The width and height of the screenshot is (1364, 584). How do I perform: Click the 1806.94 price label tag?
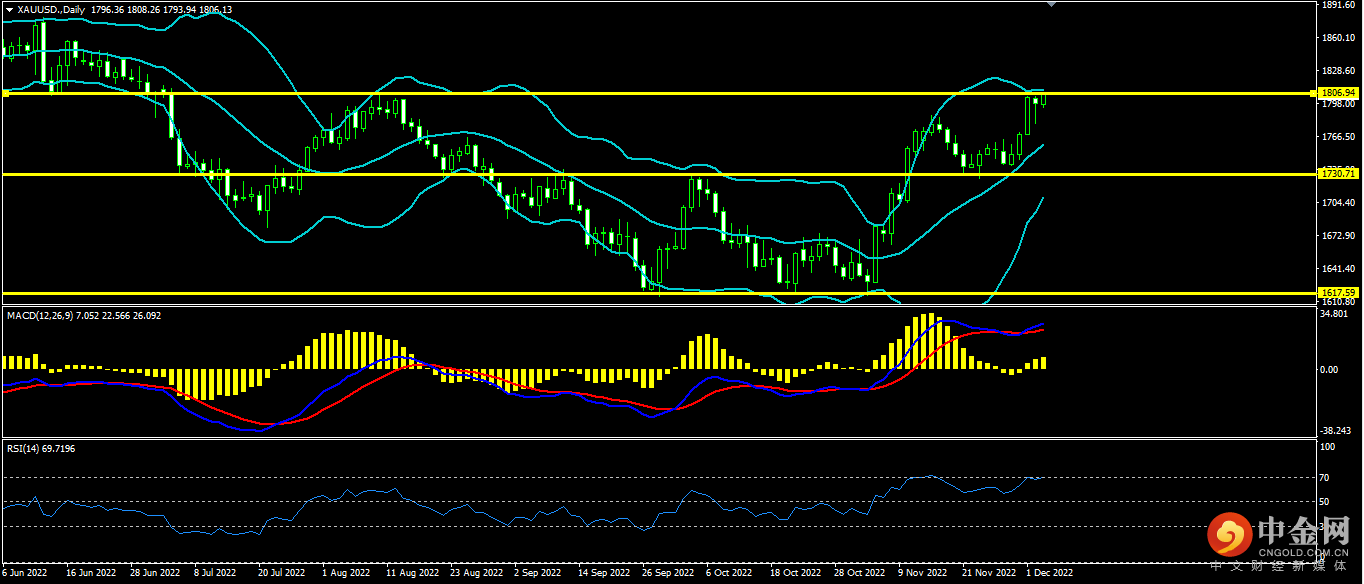click(1337, 93)
